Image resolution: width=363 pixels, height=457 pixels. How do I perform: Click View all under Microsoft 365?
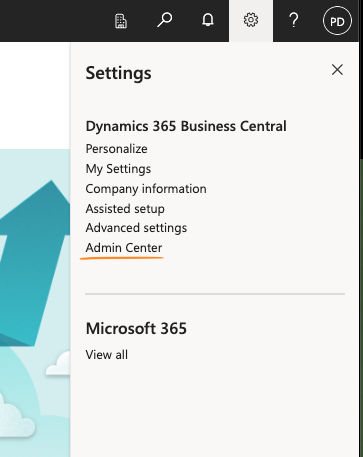pyautogui.click(x=106, y=355)
